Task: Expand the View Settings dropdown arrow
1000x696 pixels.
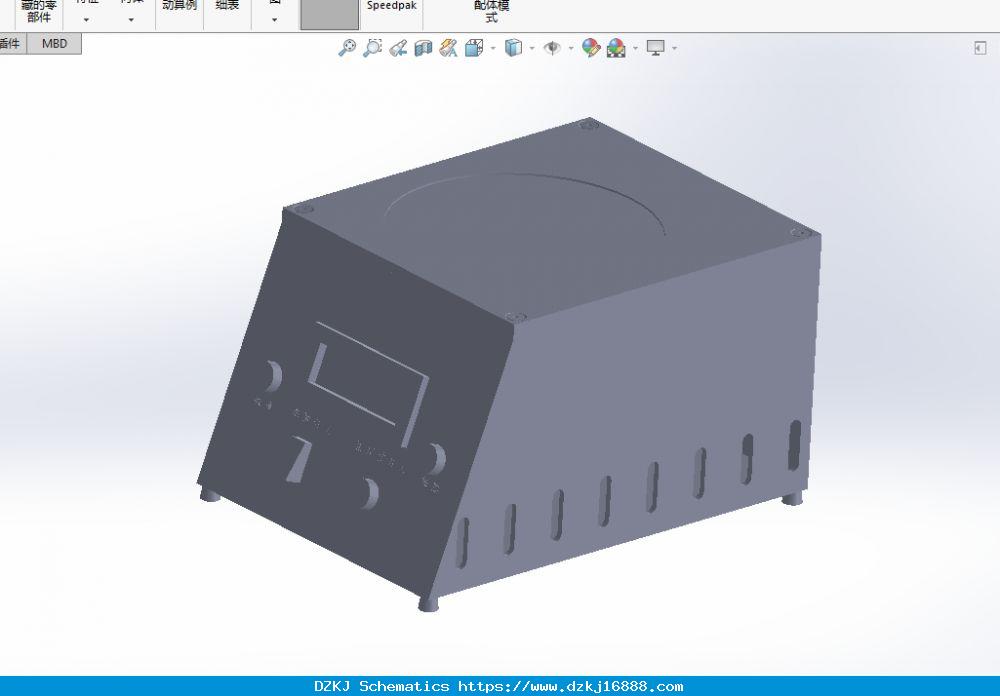Action: pos(674,48)
